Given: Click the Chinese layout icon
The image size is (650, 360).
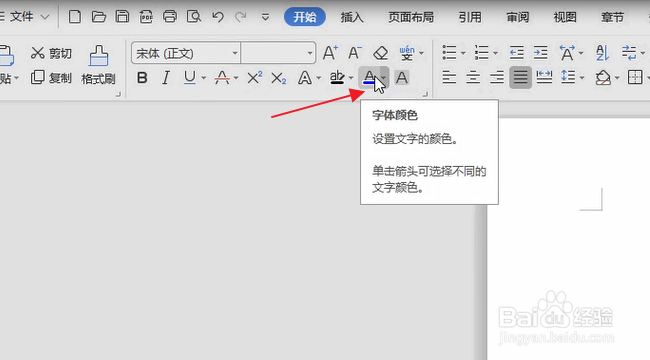Looking at the screenshot, I should 567,53.
